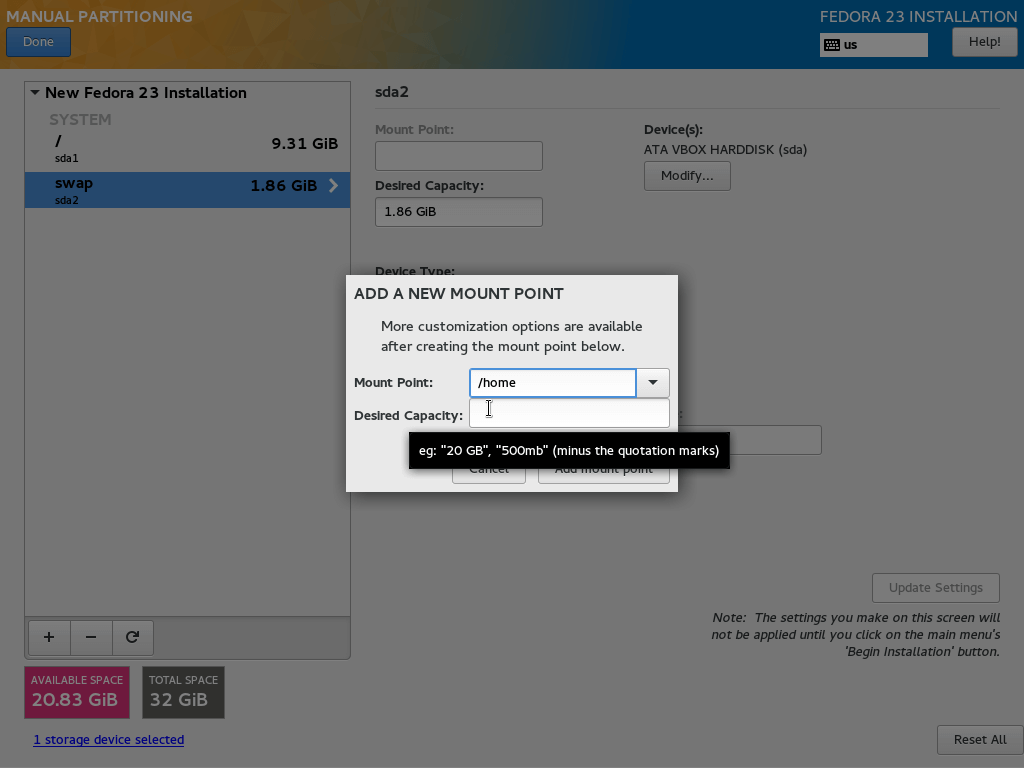Click the reload storage configuration icon
The height and width of the screenshot is (768, 1024).
[133, 637]
